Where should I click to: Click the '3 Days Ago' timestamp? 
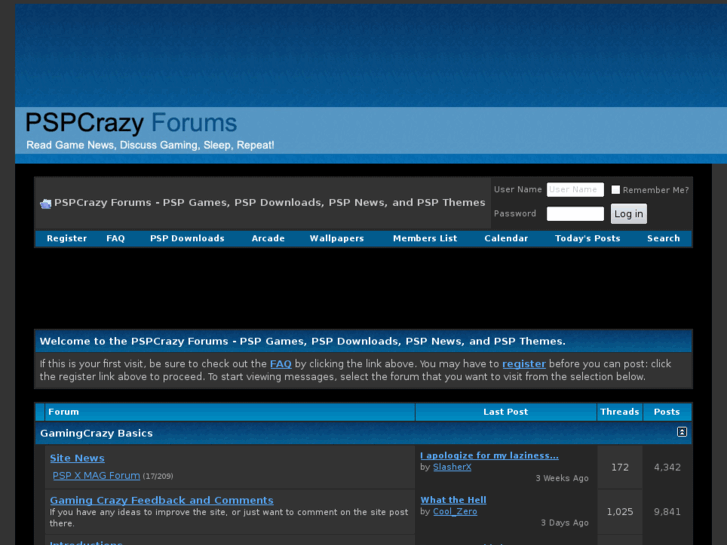pos(564,523)
